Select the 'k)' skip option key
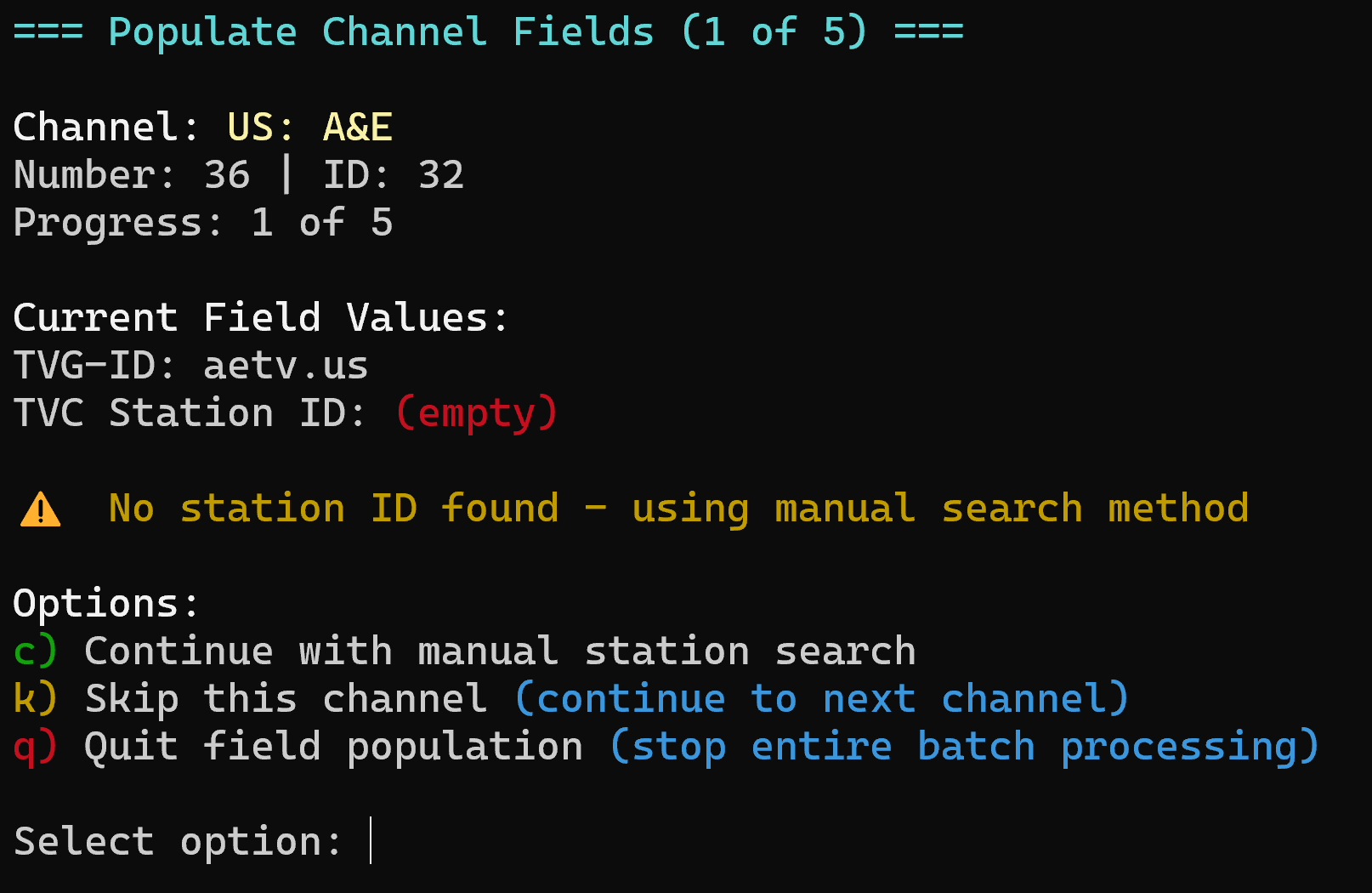The image size is (1372, 893). (35, 699)
